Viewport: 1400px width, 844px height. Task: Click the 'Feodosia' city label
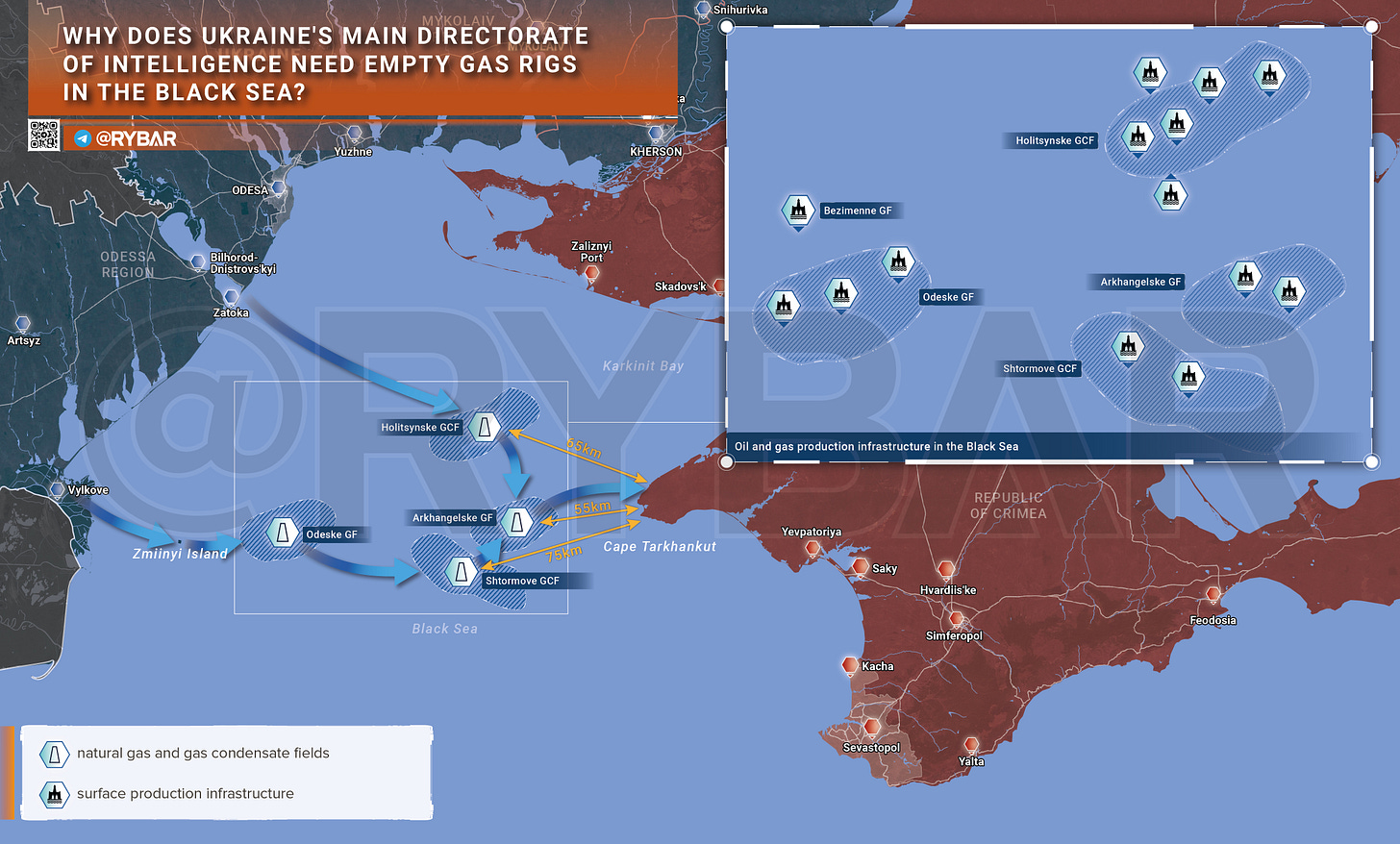(1213, 621)
